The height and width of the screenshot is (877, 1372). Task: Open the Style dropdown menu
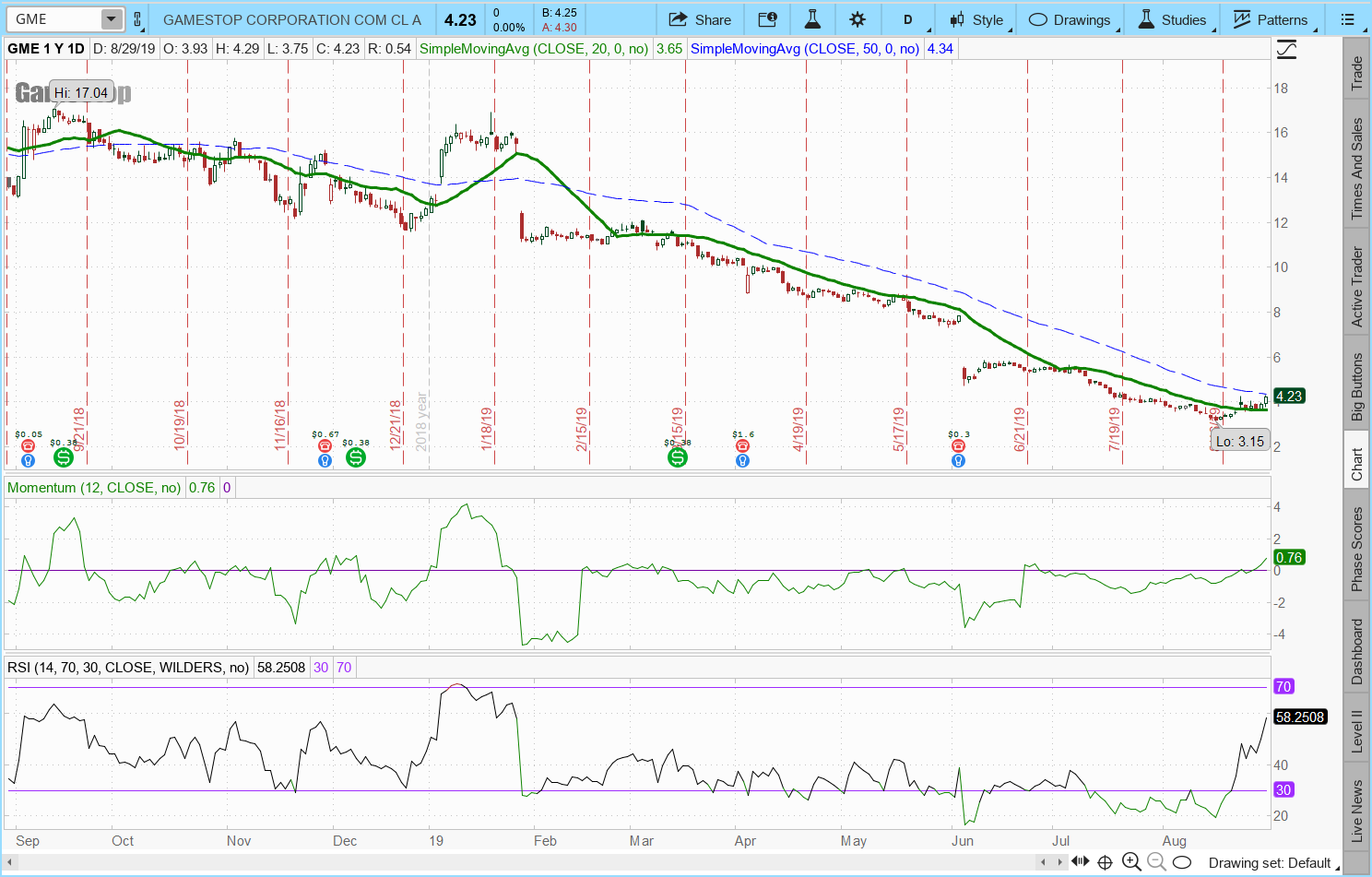pos(976,19)
